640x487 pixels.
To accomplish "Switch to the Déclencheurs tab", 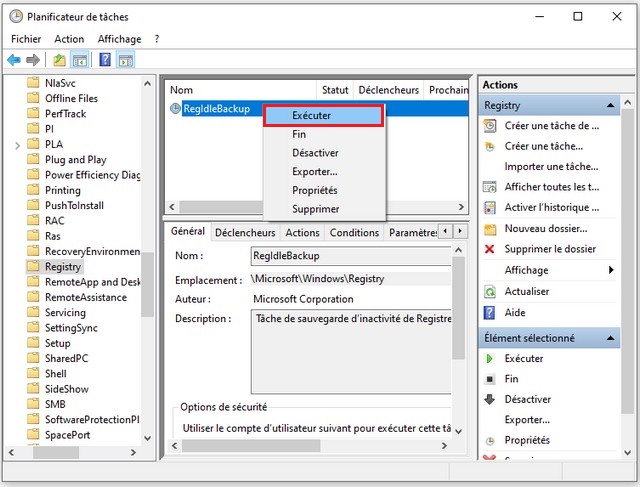I will [x=245, y=233].
